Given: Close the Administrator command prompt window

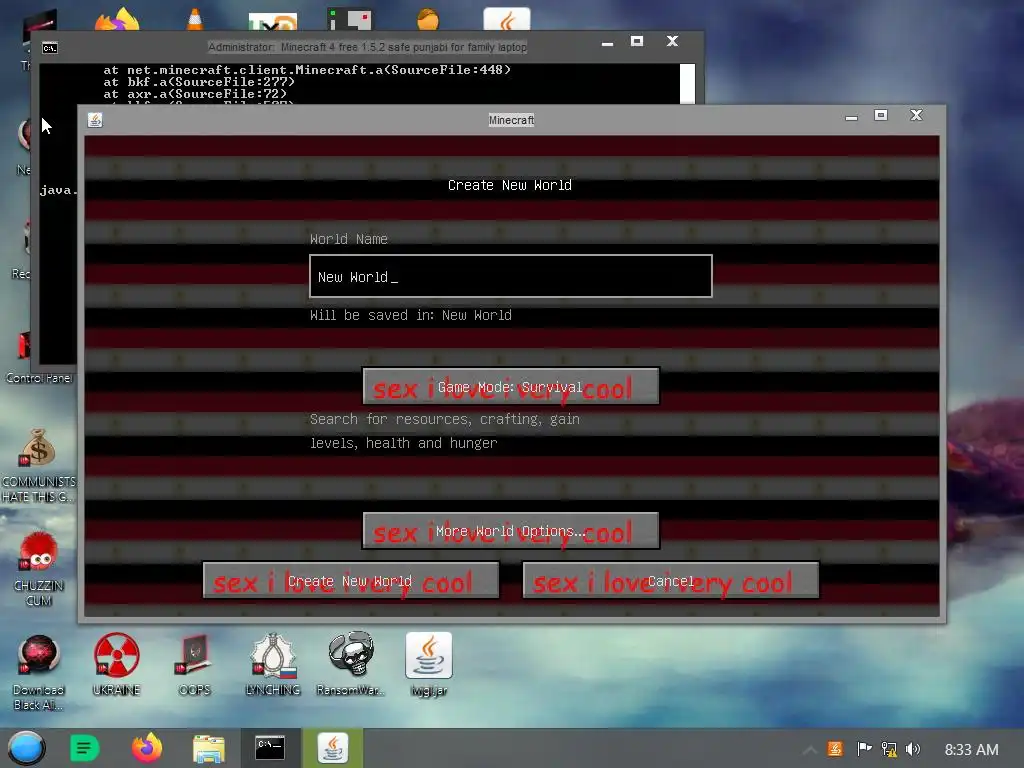Looking at the screenshot, I should [672, 41].
